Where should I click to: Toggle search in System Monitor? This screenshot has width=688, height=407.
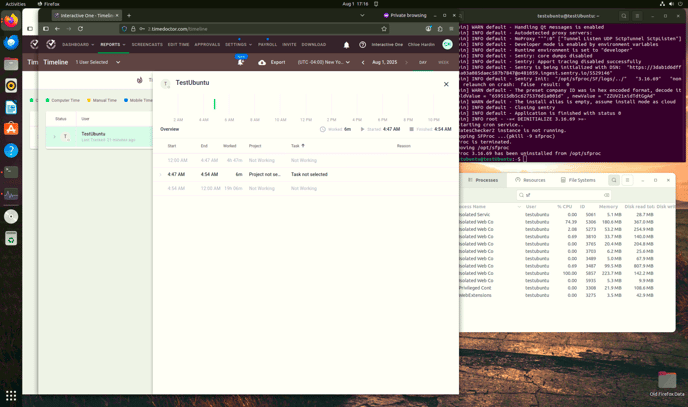(x=614, y=180)
